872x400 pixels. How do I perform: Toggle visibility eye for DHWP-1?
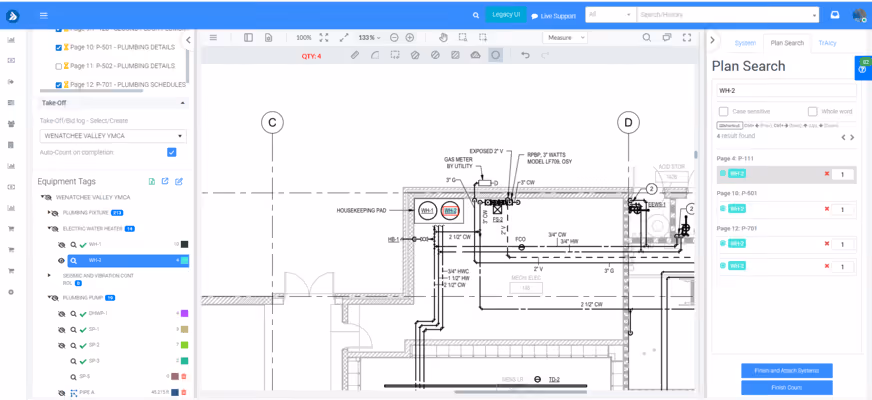62,314
